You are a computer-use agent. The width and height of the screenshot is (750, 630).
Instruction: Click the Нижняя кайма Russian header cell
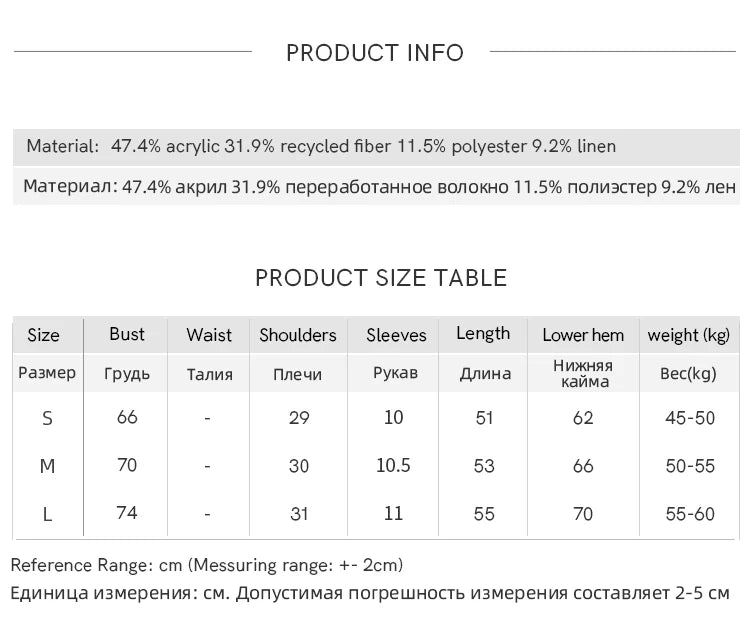(583, 373)
